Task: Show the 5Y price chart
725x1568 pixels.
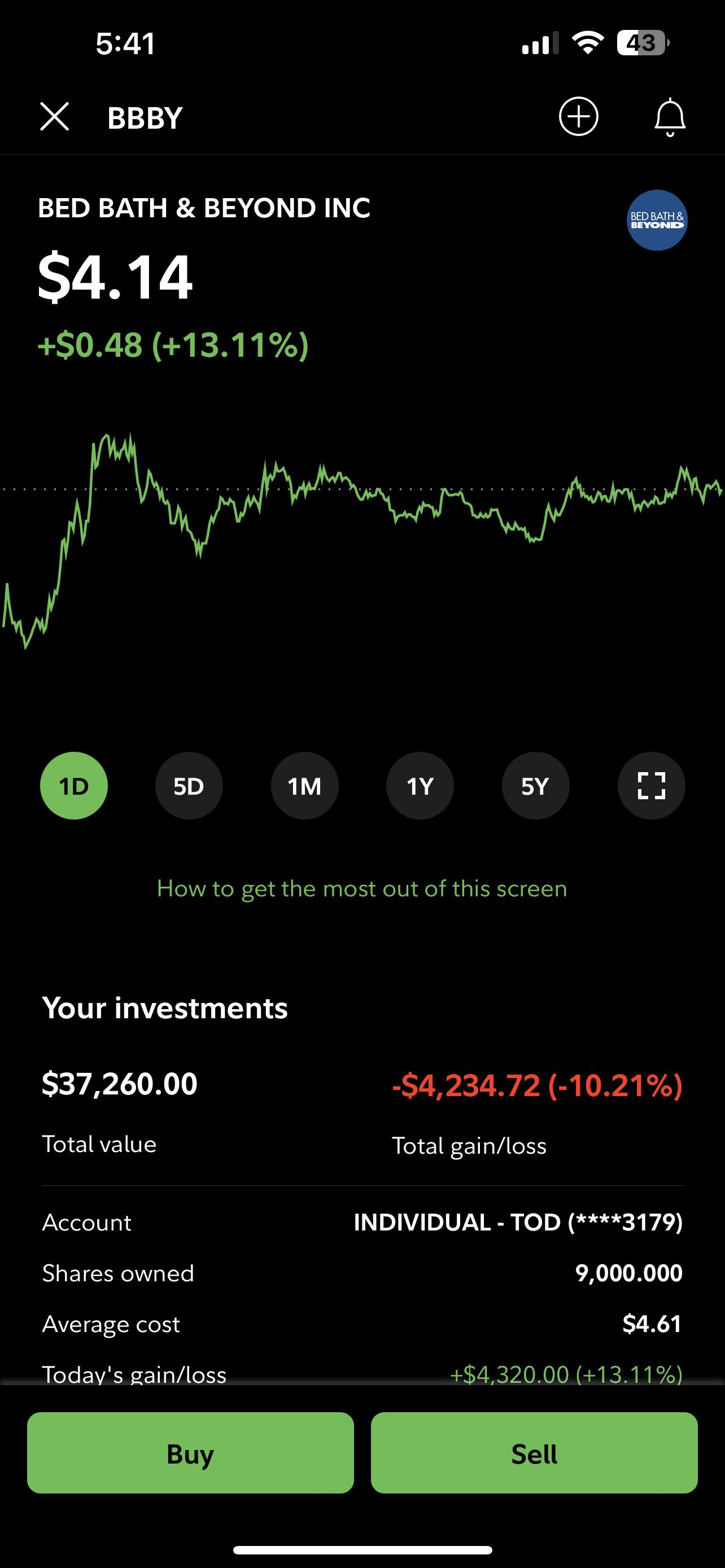Action: (535, 786)
